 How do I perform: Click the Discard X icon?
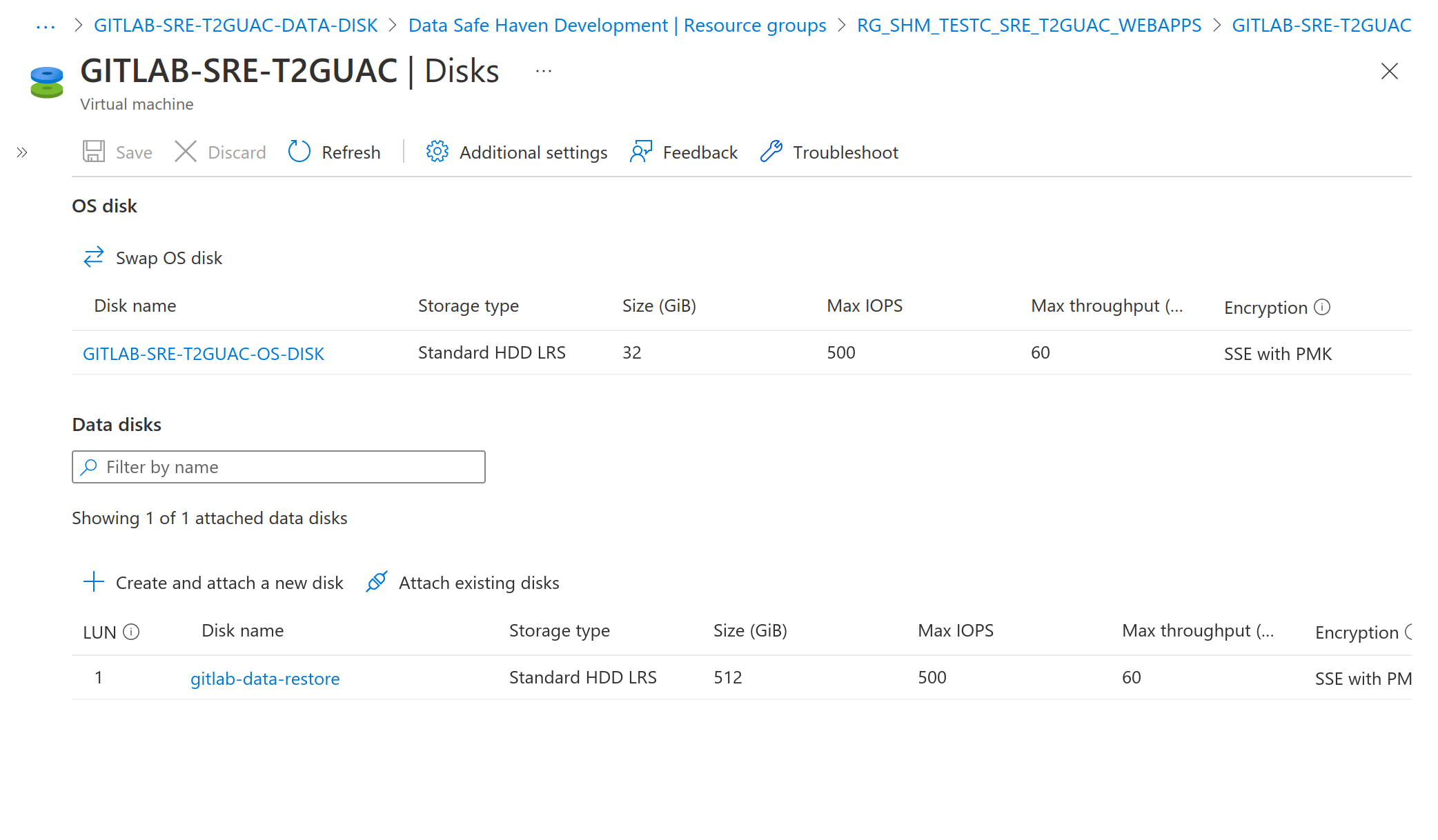(186, 152)
